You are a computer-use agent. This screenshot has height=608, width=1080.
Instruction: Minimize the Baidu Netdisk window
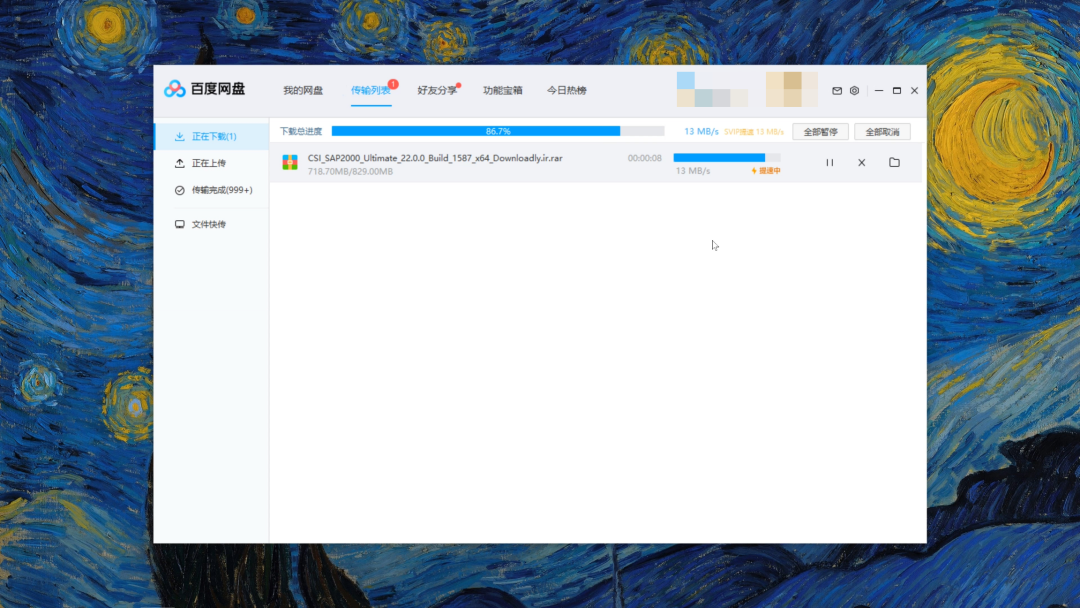[879, 90]
